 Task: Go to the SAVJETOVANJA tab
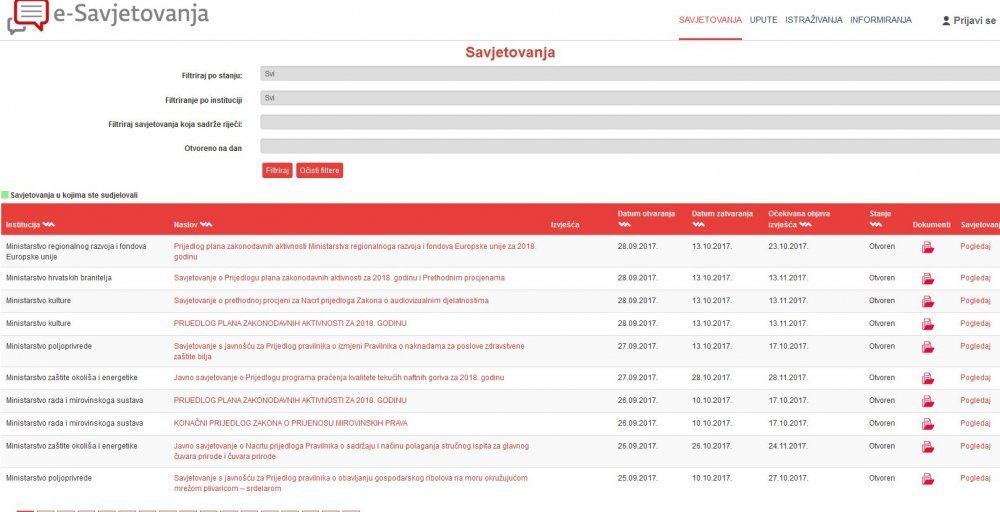pyautogui.click(x=710, y=20)
